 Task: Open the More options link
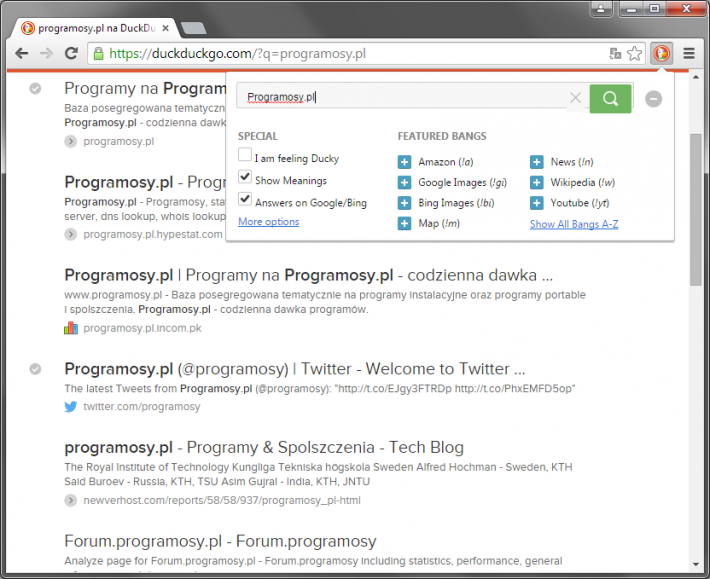(x=269, y=222)
